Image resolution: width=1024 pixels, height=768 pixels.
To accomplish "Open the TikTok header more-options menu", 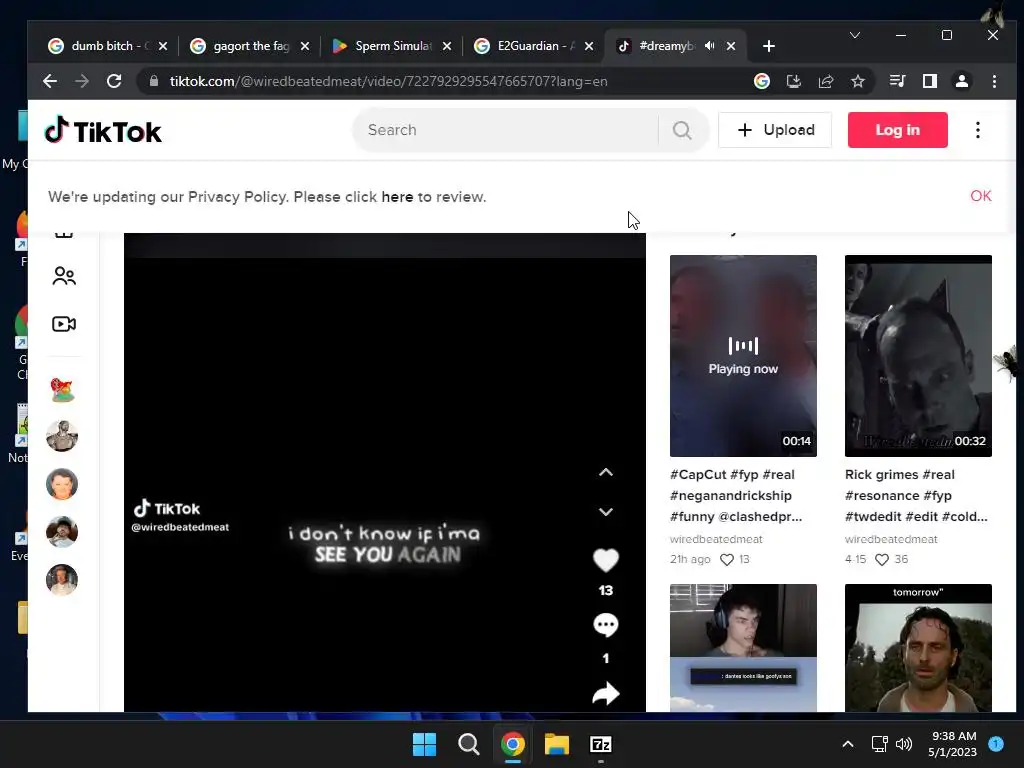I will [978, 130].
